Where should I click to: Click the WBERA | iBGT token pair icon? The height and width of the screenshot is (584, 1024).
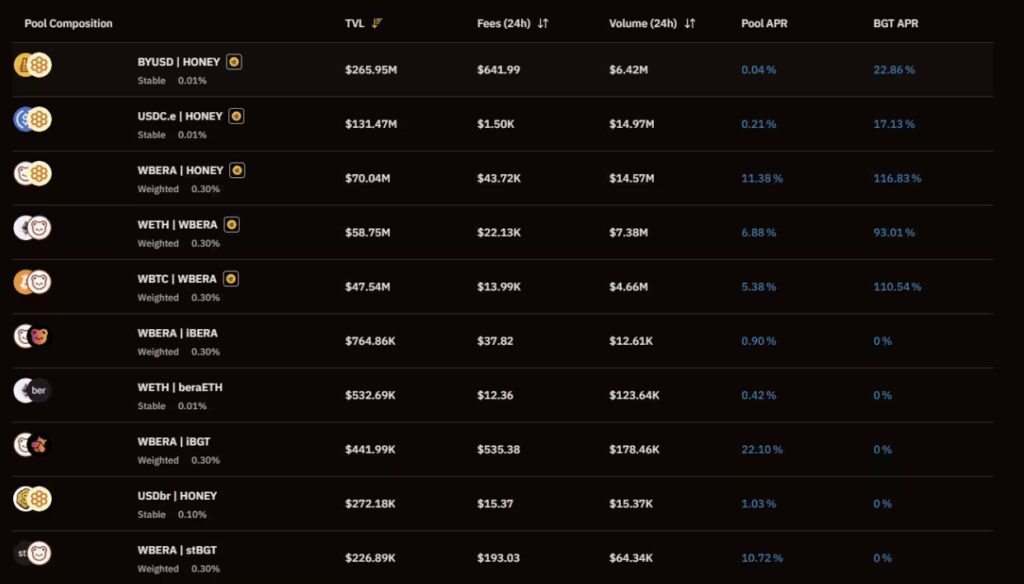coord(32,444)
